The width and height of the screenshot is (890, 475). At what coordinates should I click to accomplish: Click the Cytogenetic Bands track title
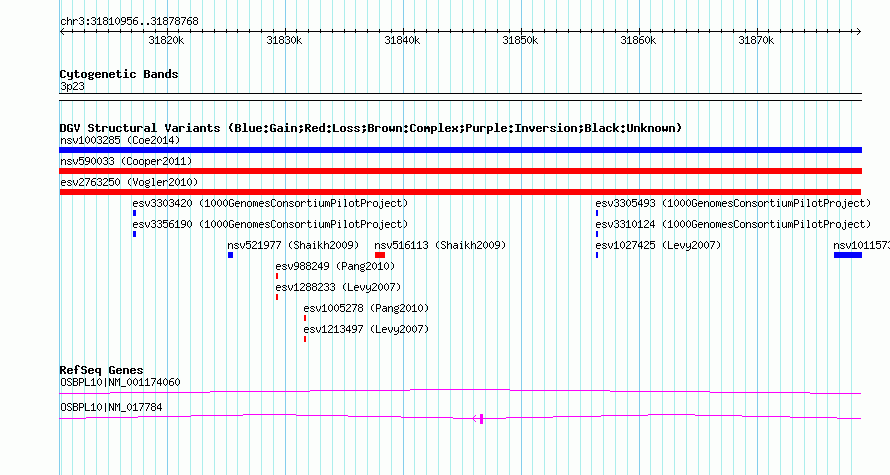coord(119,74)
